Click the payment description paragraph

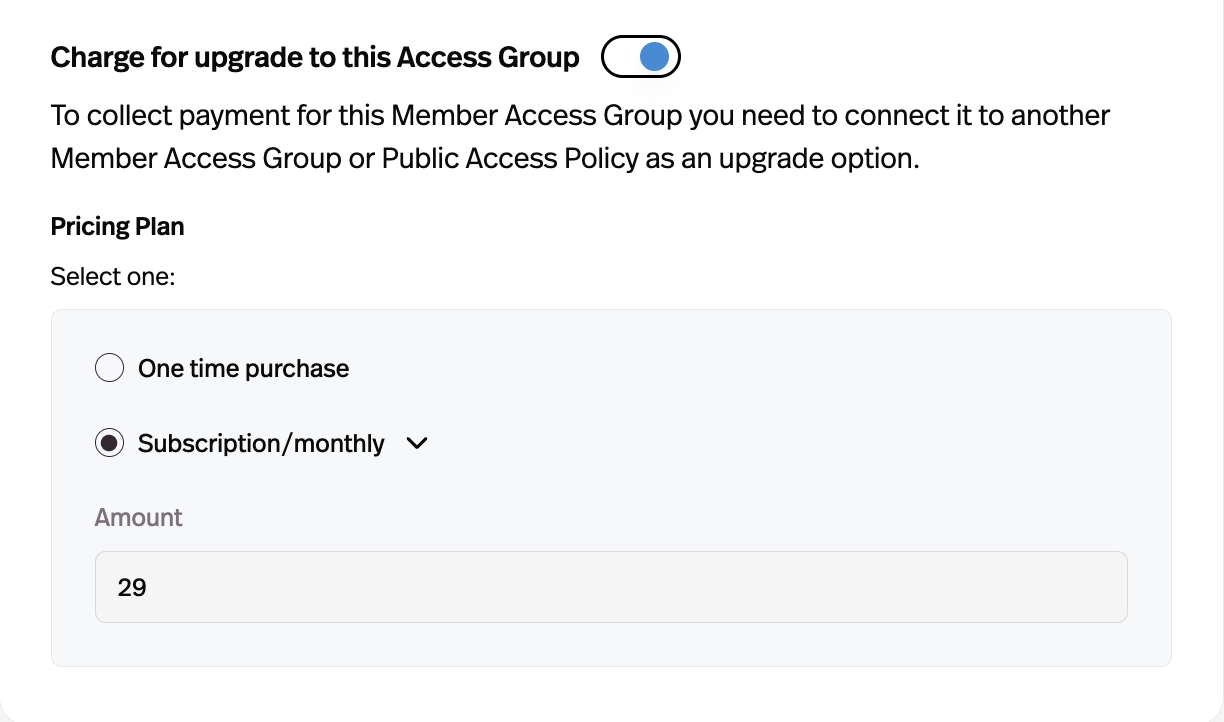coord(580,136)
